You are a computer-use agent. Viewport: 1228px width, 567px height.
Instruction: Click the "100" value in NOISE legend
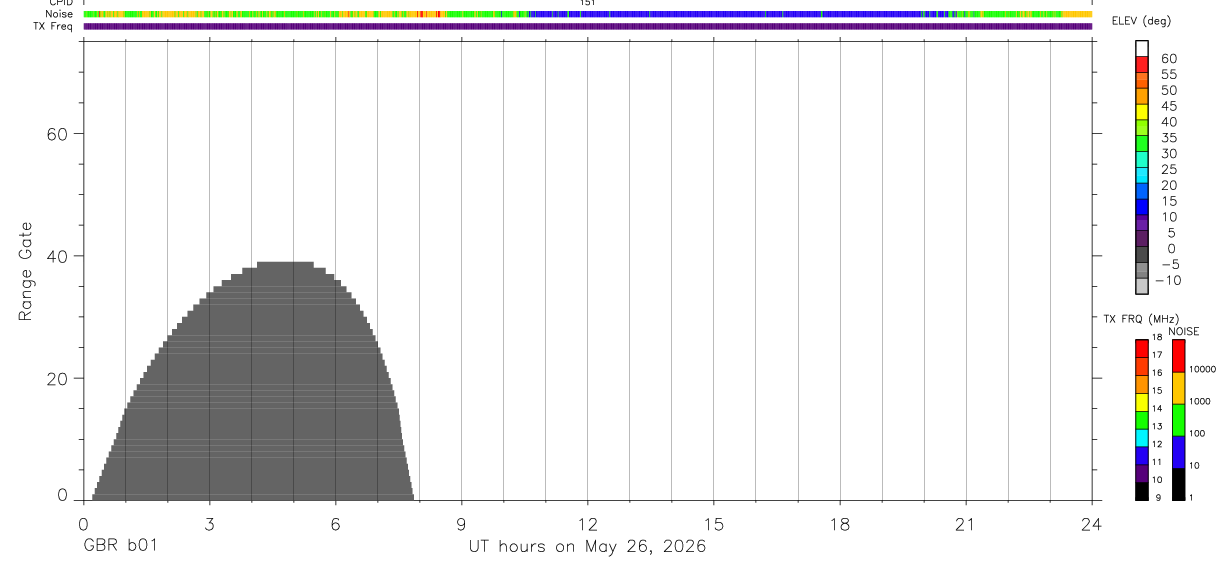click(x=1197, y=434)
